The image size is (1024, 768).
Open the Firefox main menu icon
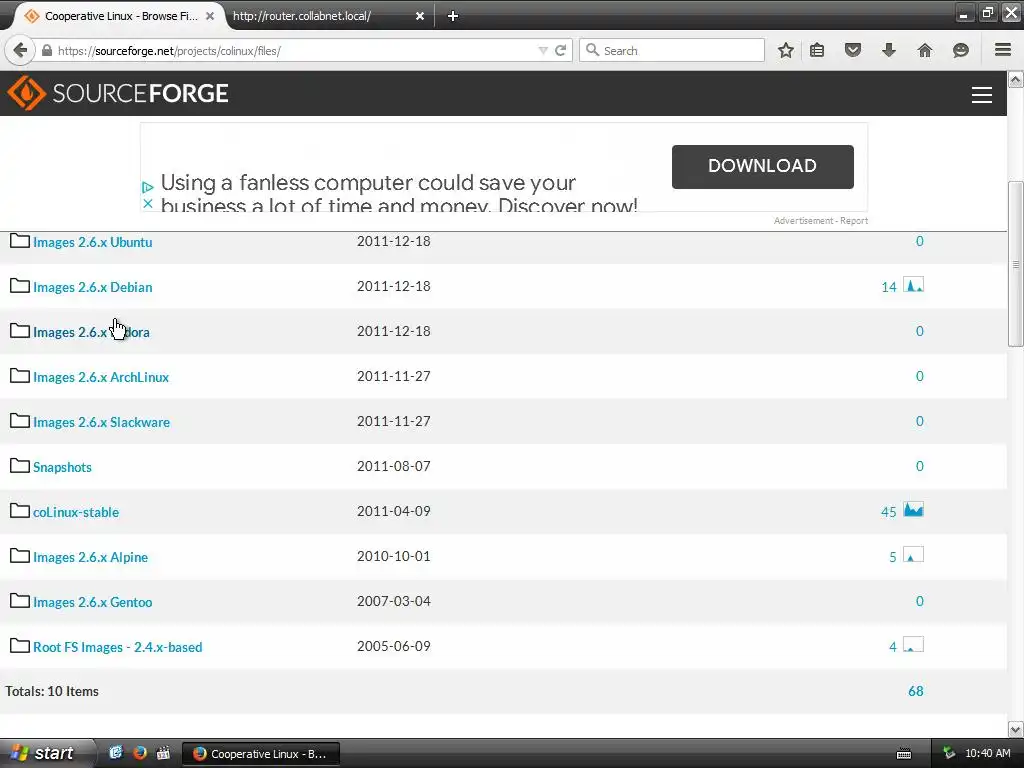[1003, 50]
